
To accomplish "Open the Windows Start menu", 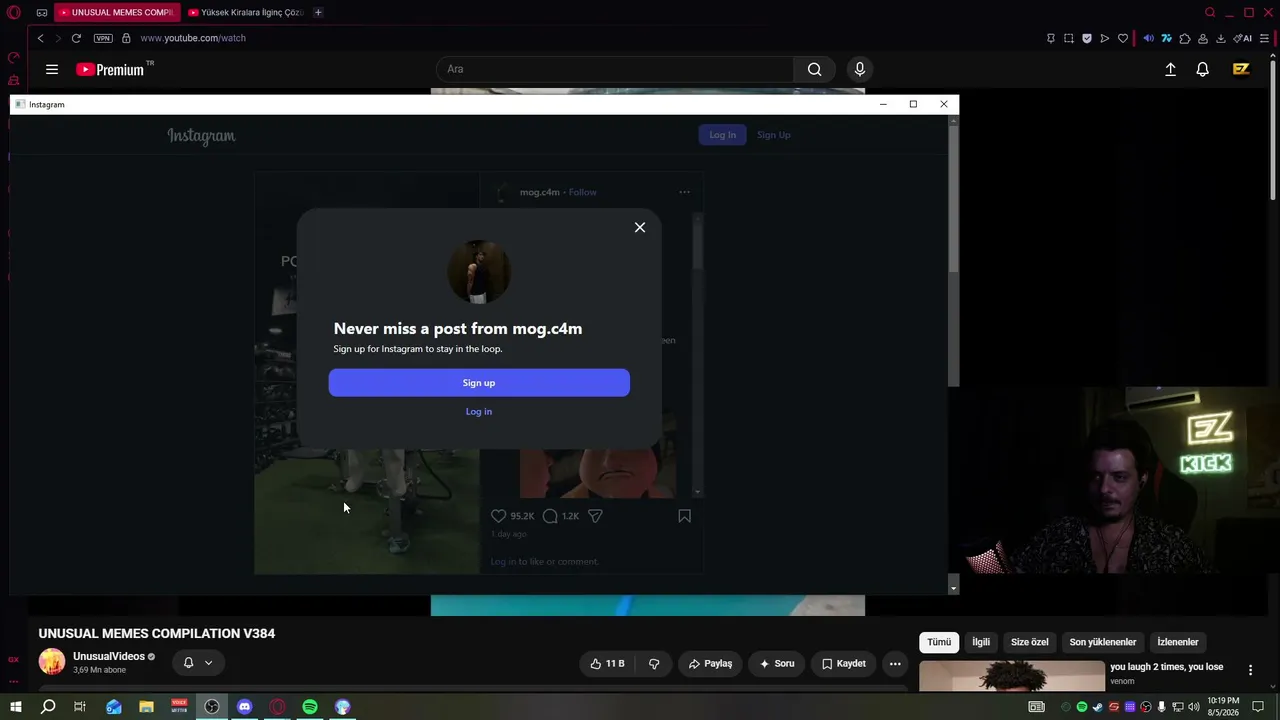I will [x=15, y=707].
